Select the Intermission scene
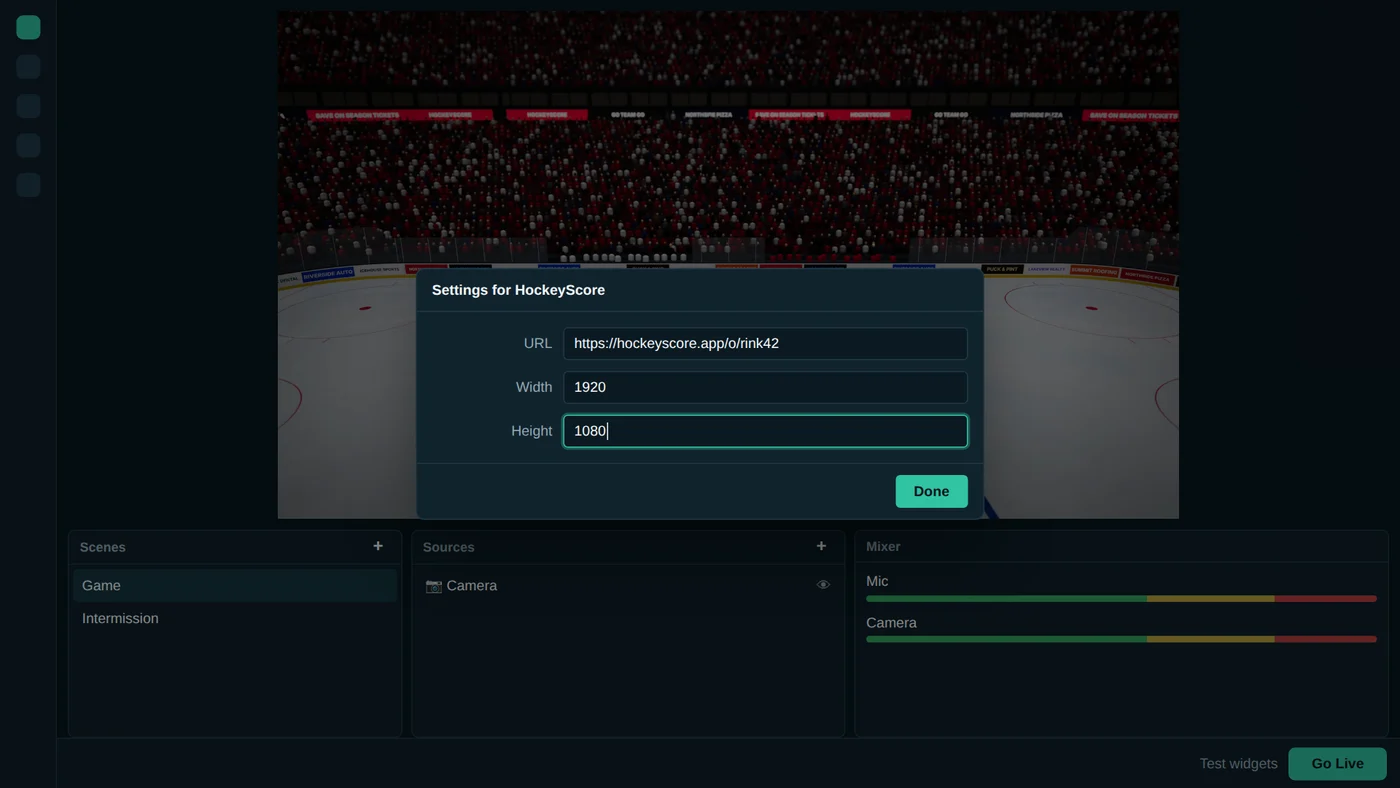Screen dimensions: 1400x788 pyautogui.click(x=235, y=619)
